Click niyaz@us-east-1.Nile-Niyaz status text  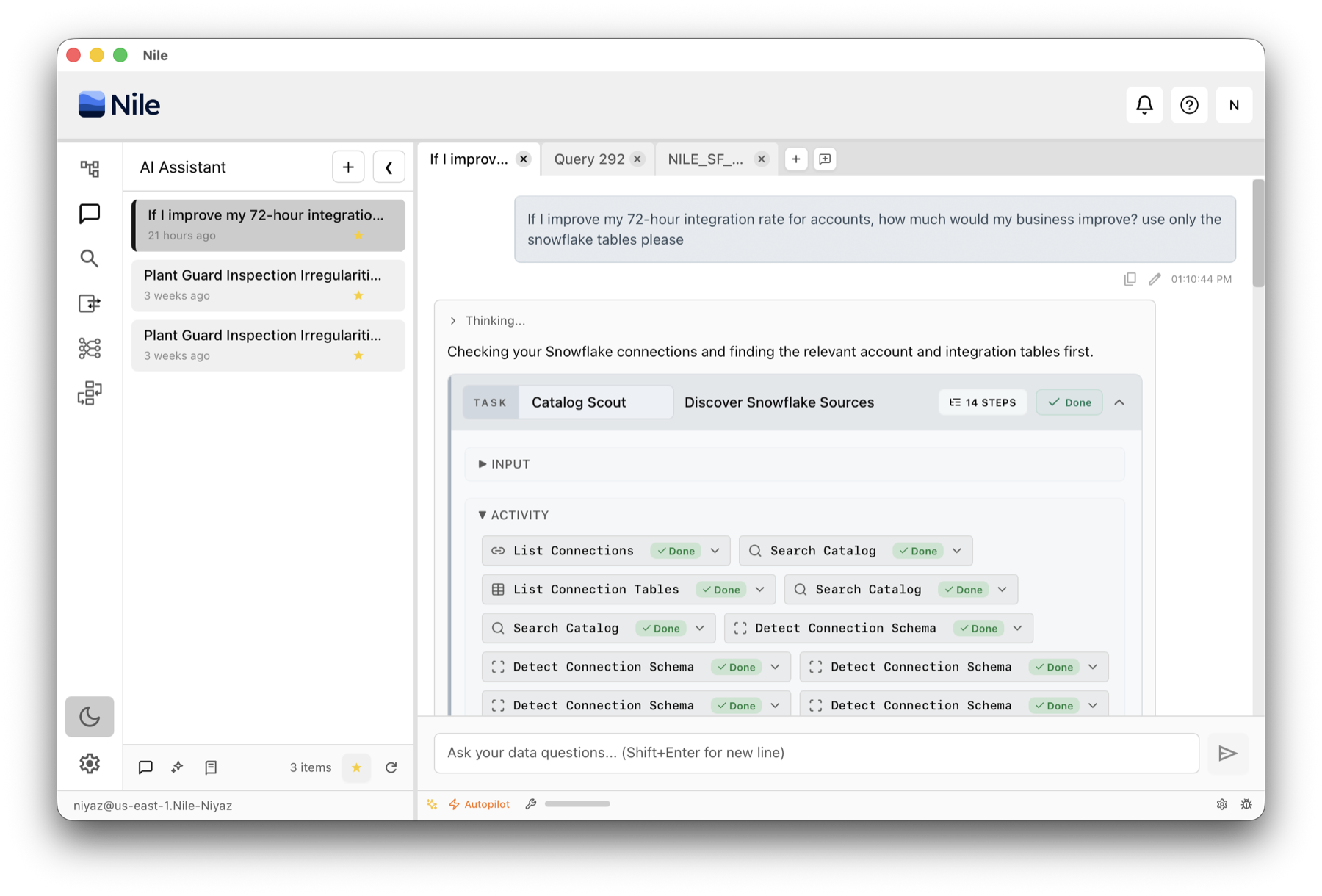coord(153,806)
